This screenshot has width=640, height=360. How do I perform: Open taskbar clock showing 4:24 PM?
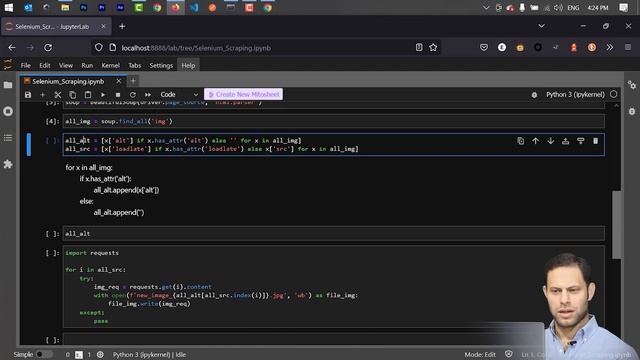coord(598,8)
